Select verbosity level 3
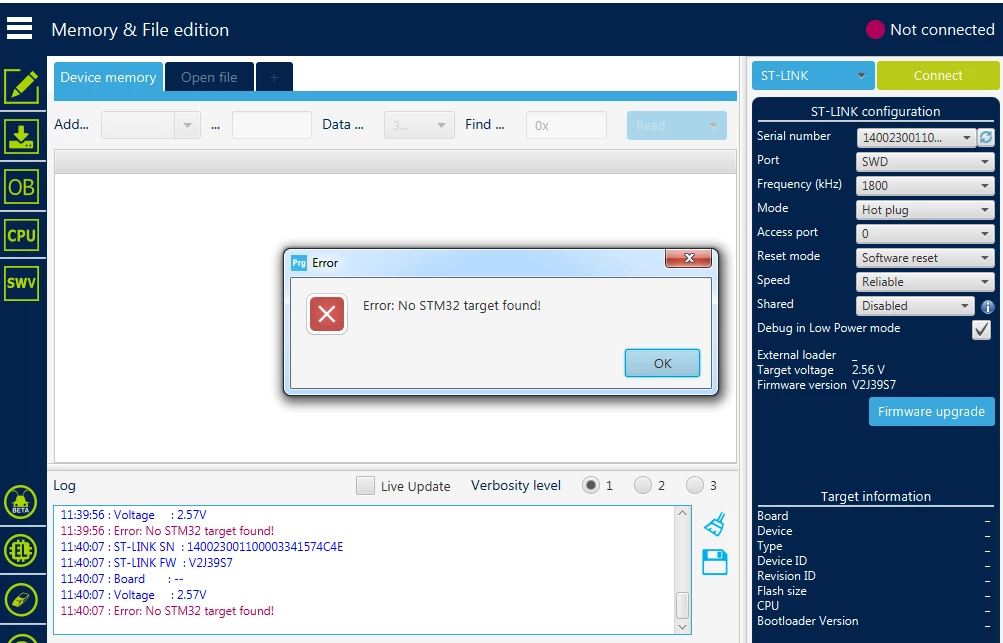1003x643 pixels. point(695,486)
